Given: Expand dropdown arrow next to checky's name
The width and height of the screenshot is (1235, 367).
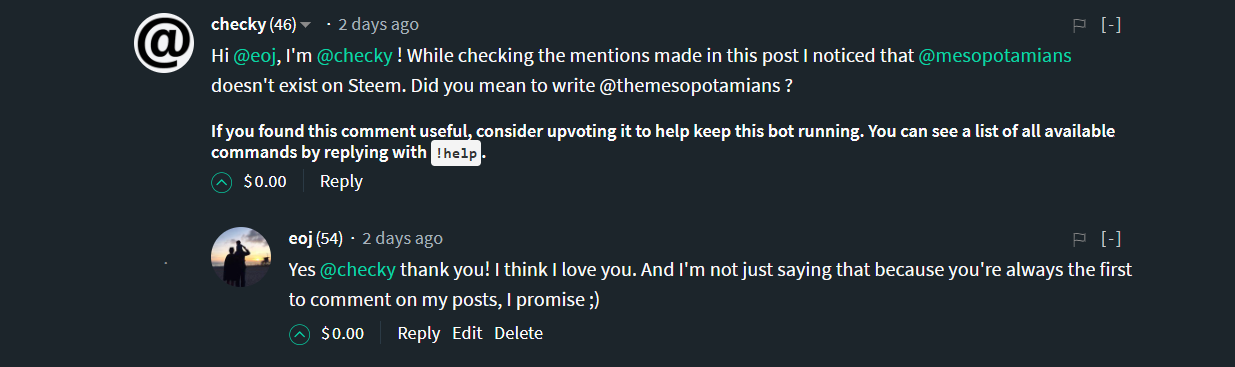Looking at the screenshot, I should 305,25.
